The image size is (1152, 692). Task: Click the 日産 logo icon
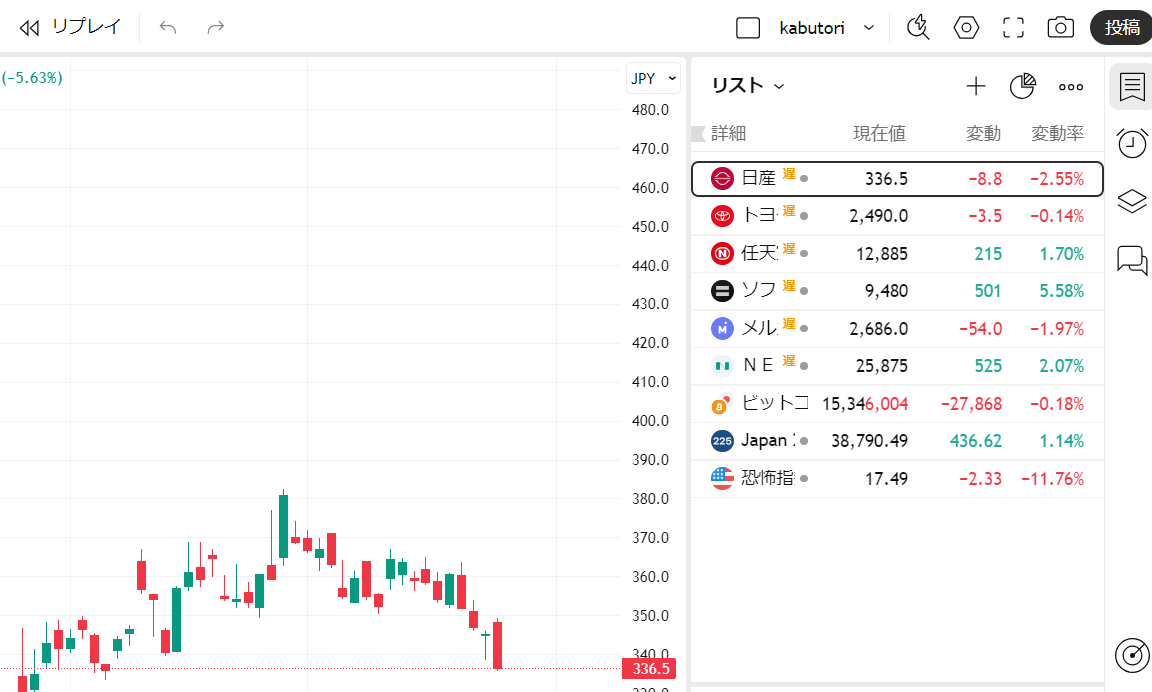point(722,179)
